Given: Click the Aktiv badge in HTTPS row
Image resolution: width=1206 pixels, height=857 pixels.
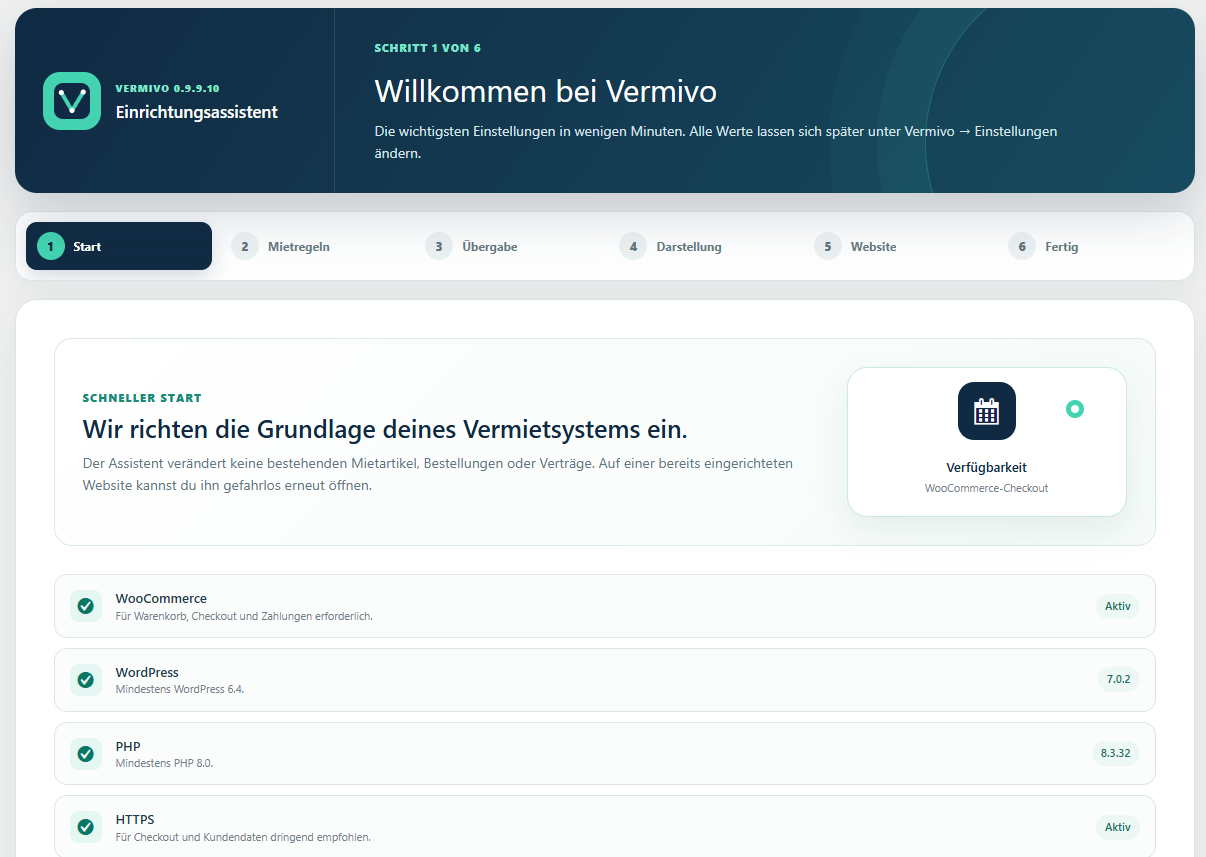Looking at the screenshot, I should [x=1118, y=827].
